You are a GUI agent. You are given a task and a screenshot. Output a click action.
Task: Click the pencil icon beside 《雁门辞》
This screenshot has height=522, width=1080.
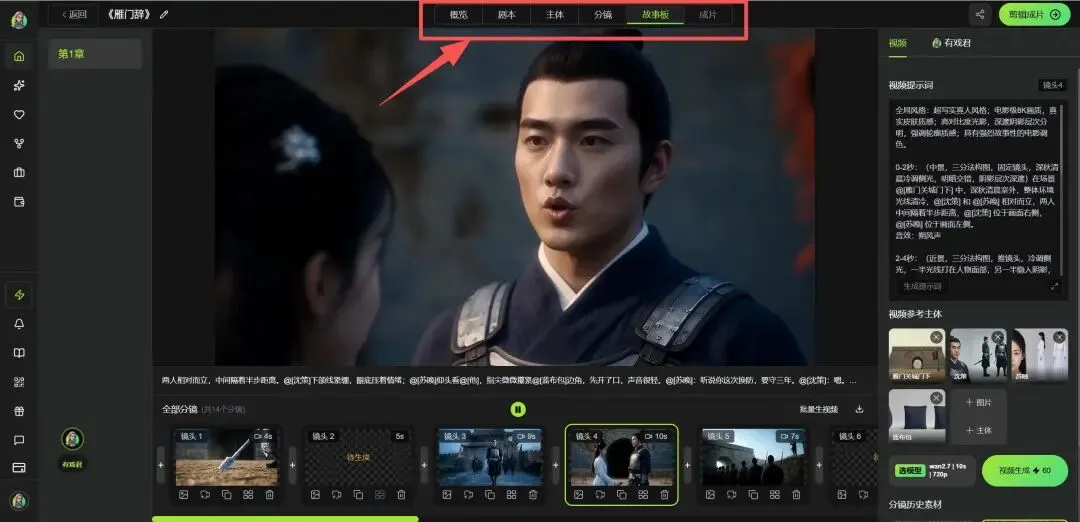(x=164, y=14)
